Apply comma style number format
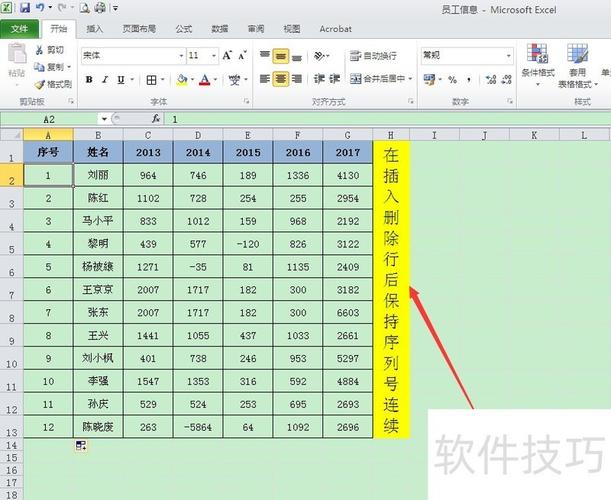 pyautogui.click(x=469, y=80)
